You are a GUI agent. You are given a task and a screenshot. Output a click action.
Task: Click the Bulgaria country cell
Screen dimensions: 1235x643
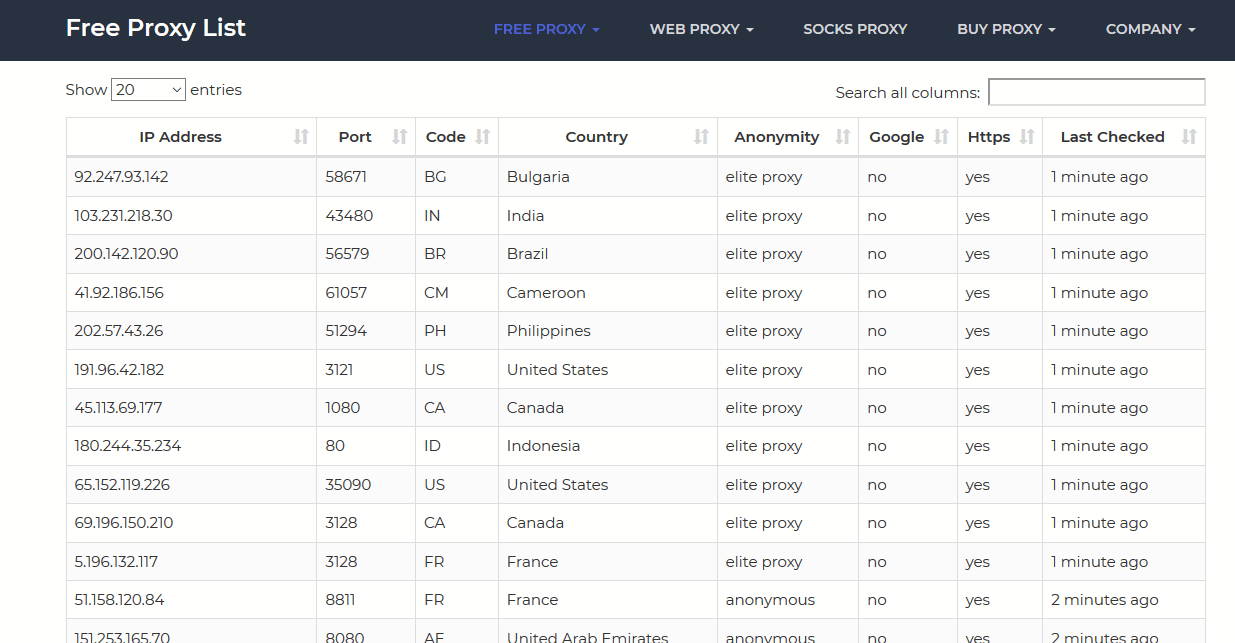(538, 176)
